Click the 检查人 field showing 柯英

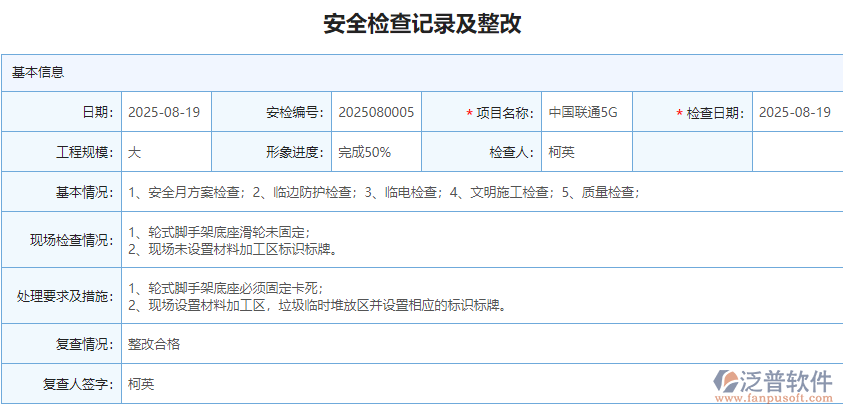click(x=585, y=152)
